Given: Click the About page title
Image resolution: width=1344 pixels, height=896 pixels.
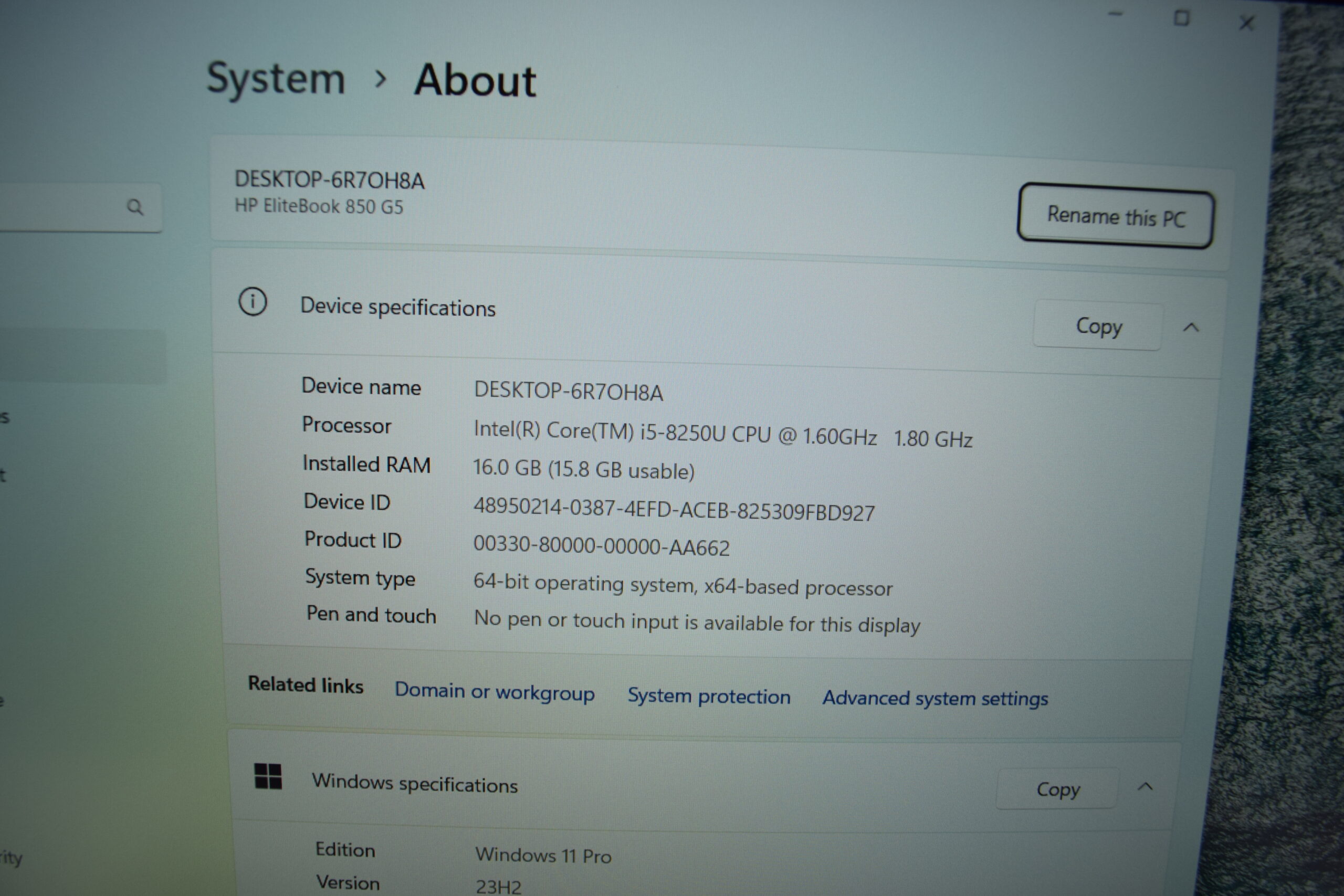Looking at the screenshot, I should click(x=475, y=80).
